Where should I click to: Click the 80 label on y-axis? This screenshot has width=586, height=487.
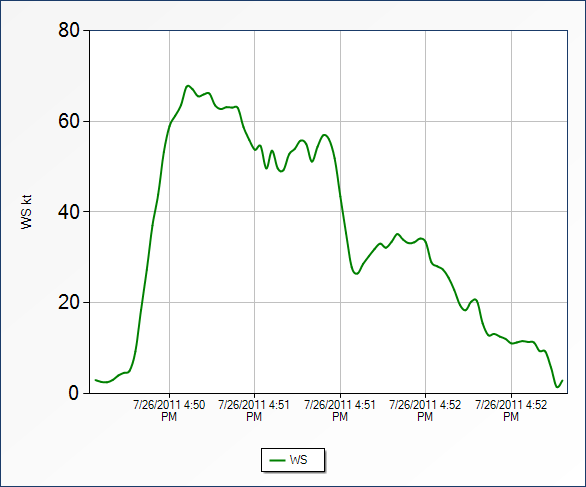tap(69, 30)
